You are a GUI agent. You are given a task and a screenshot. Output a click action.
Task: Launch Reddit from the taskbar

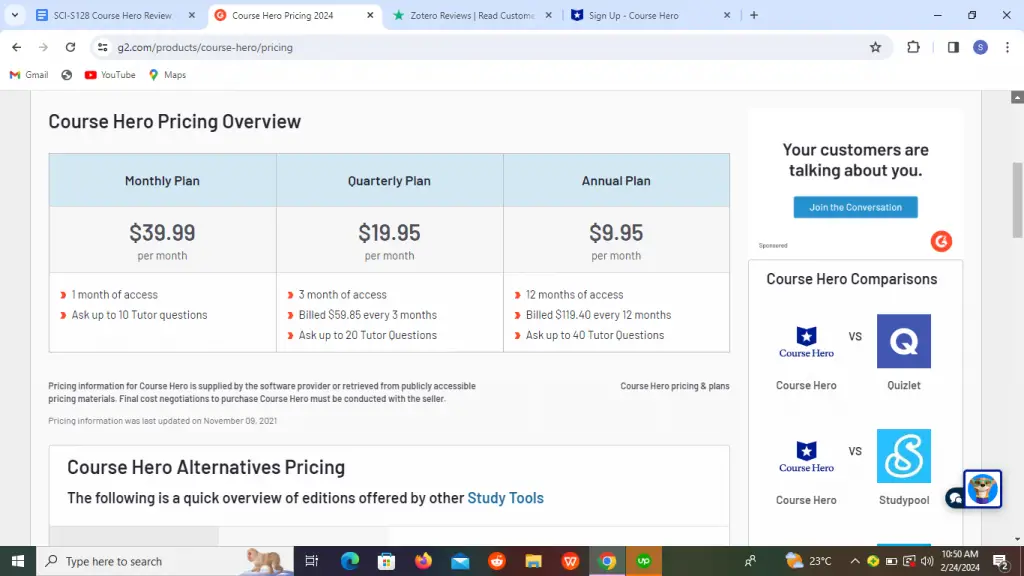[x=497, y=561]
